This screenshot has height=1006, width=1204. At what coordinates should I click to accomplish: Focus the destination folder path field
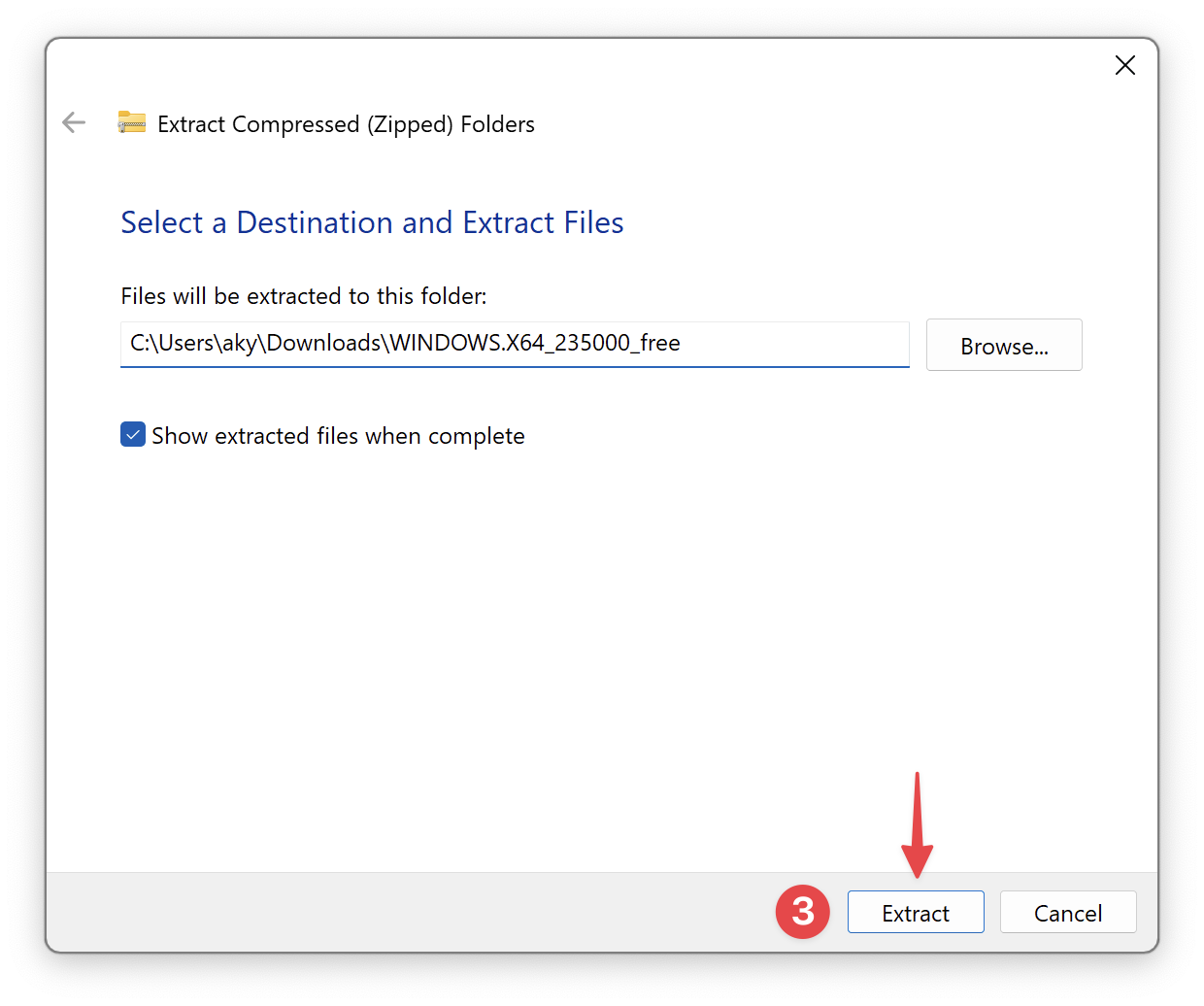(x=514, y=344)
